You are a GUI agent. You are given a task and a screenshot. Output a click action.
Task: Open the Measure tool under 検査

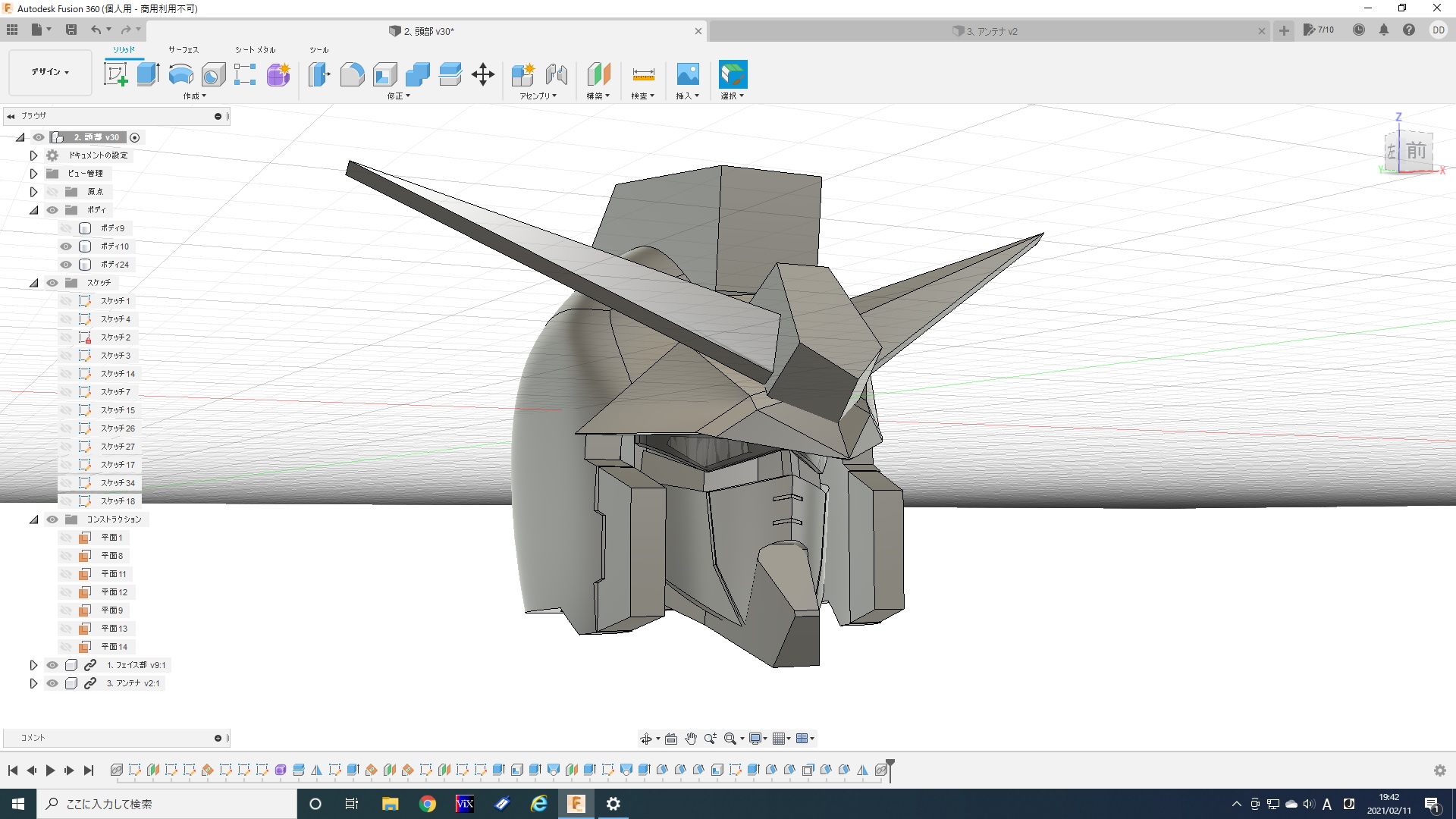[643, 74]
